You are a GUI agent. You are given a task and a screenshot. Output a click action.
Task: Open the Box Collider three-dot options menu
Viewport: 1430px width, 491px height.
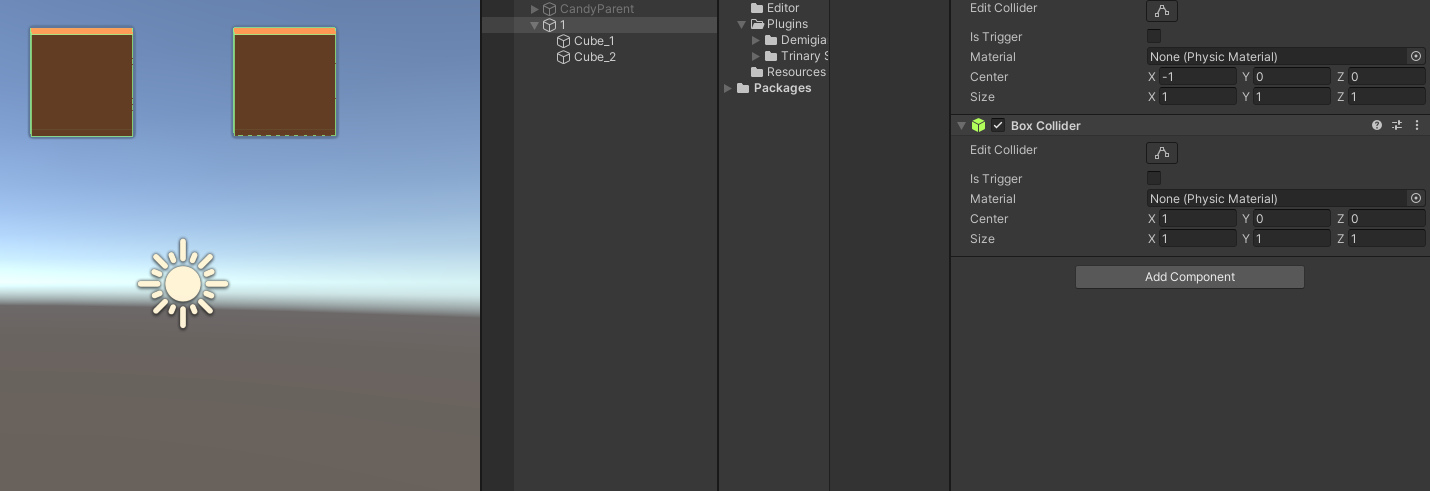point(1416,126)
